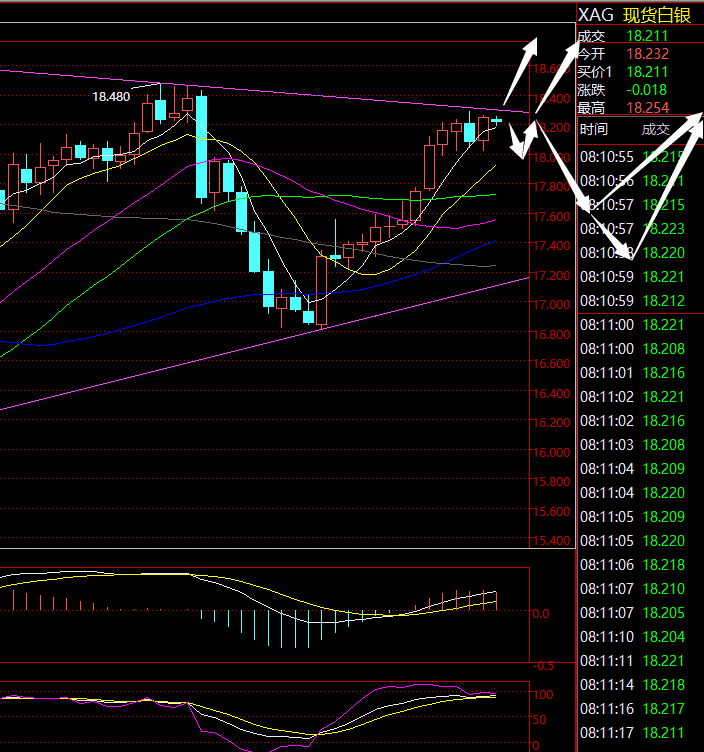Select tick row 08:11:05 priced 18.209

[633, 517]
